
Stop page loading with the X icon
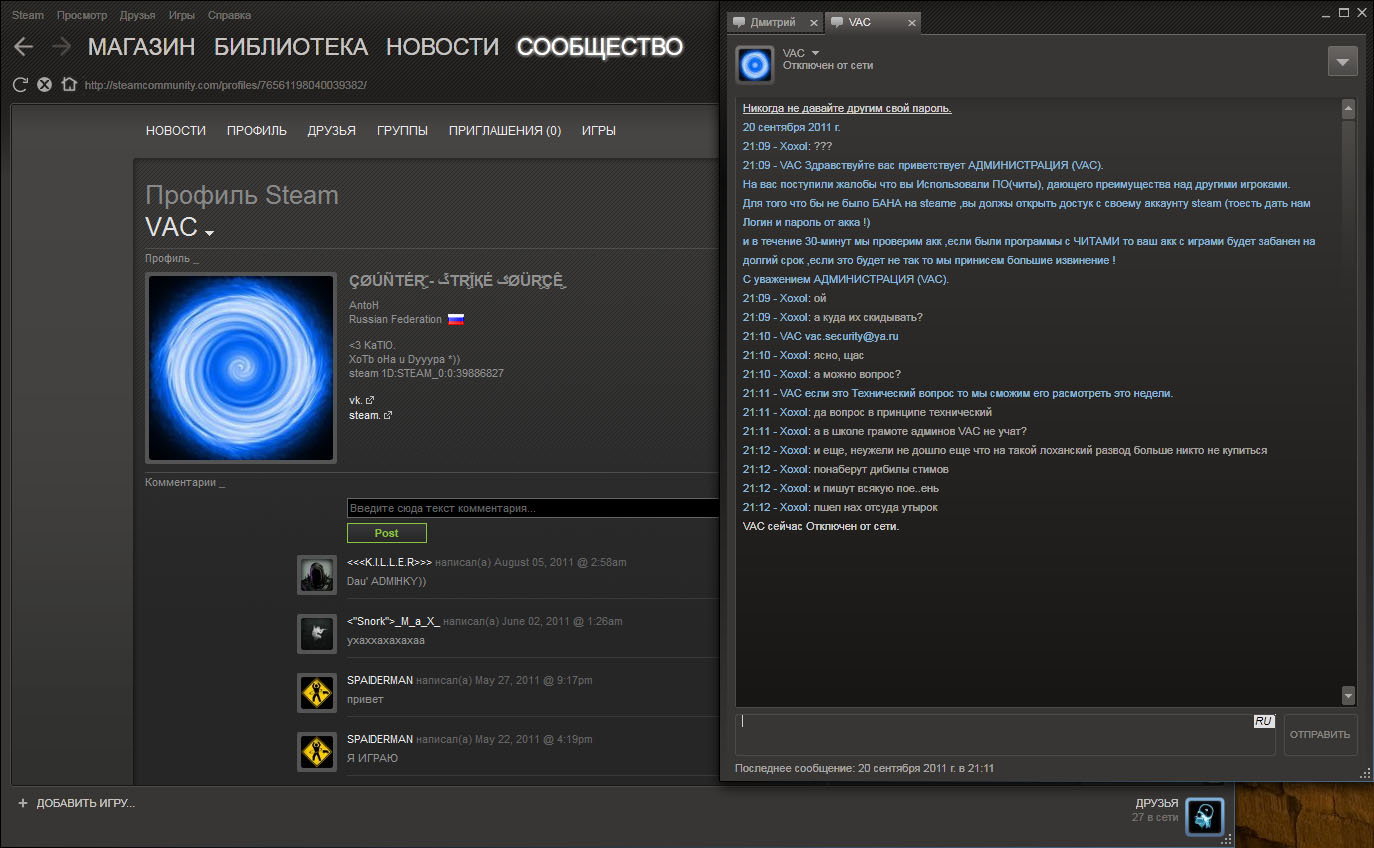tap(44, 85)
